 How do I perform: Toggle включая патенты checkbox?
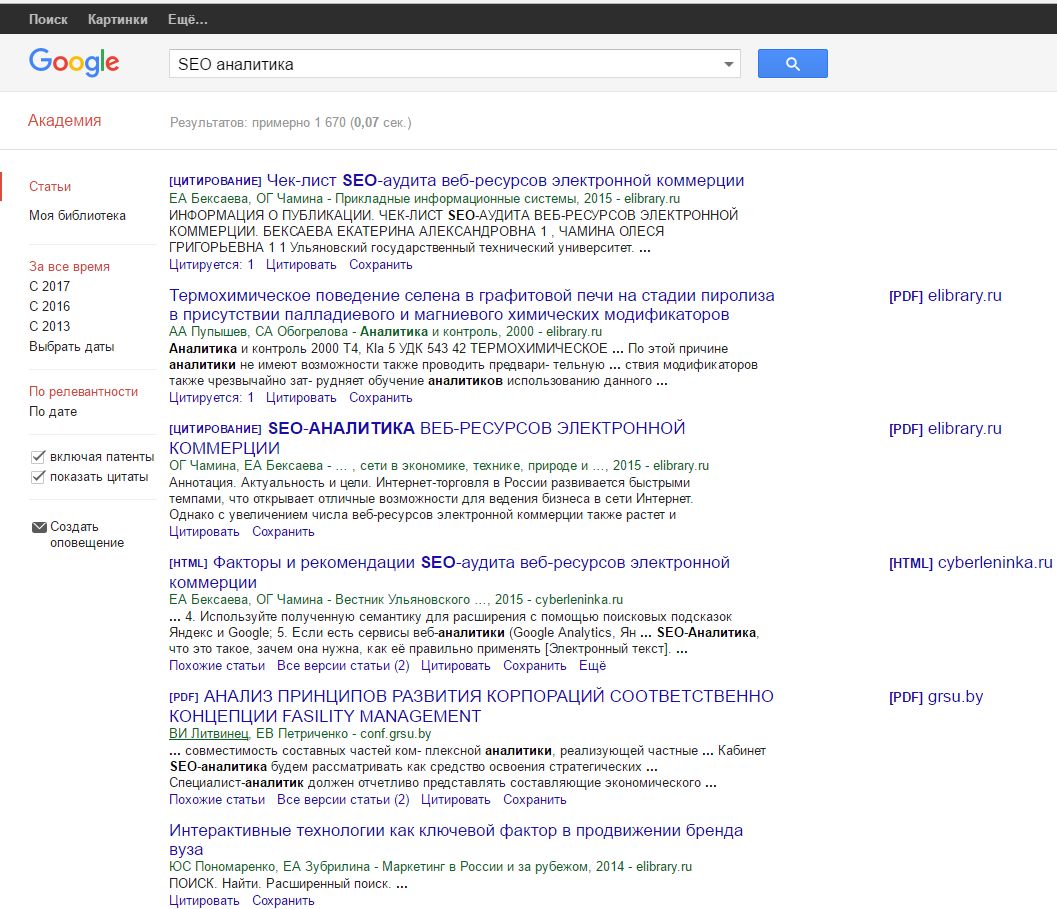(38, 457)
